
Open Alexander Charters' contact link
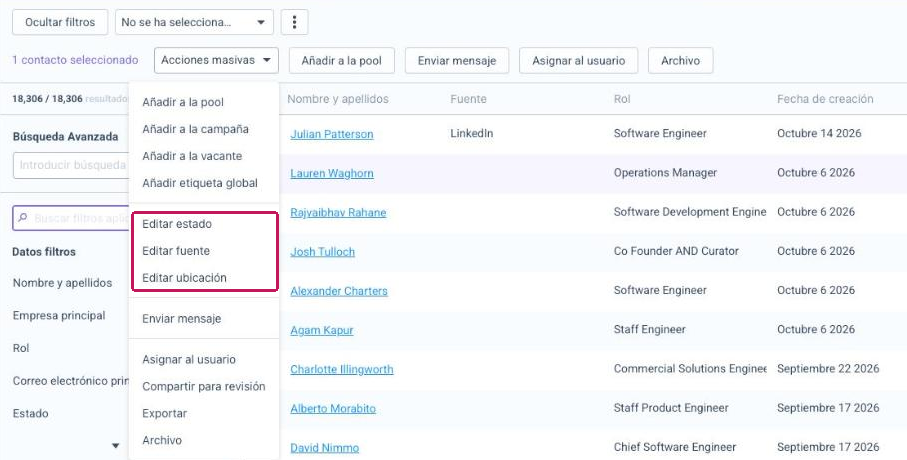point(339,291)
